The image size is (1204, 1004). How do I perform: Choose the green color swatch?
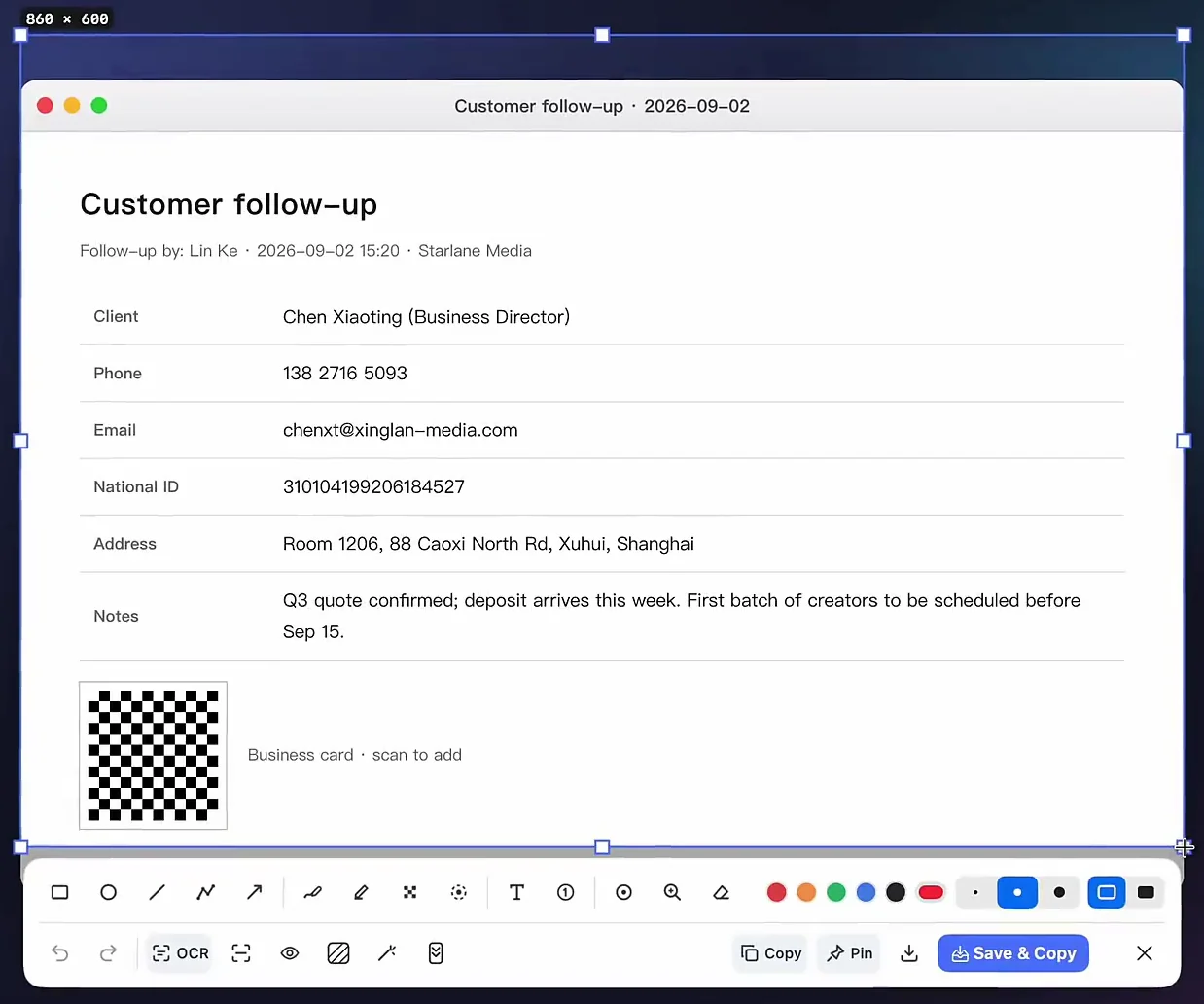[x=836, y=892]
